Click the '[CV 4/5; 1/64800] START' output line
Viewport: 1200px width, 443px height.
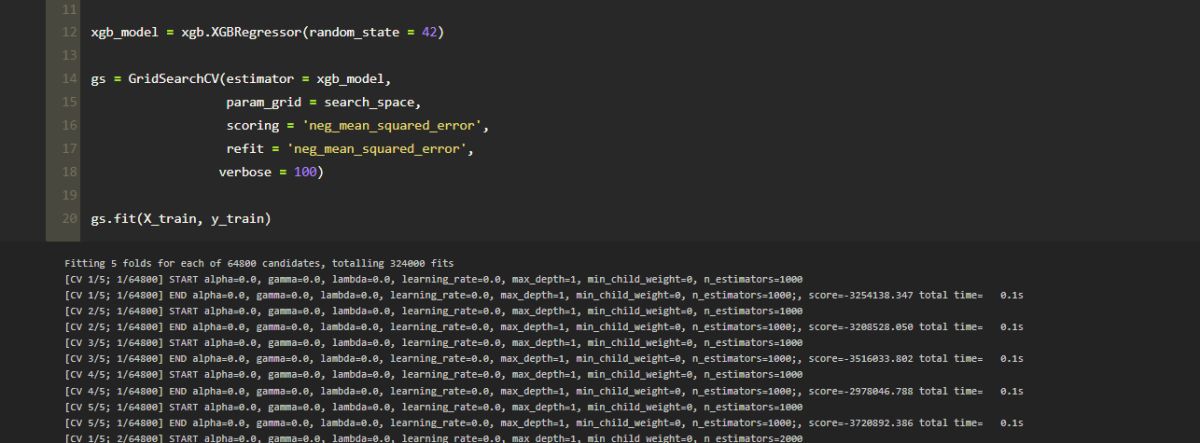click(433, 374)
